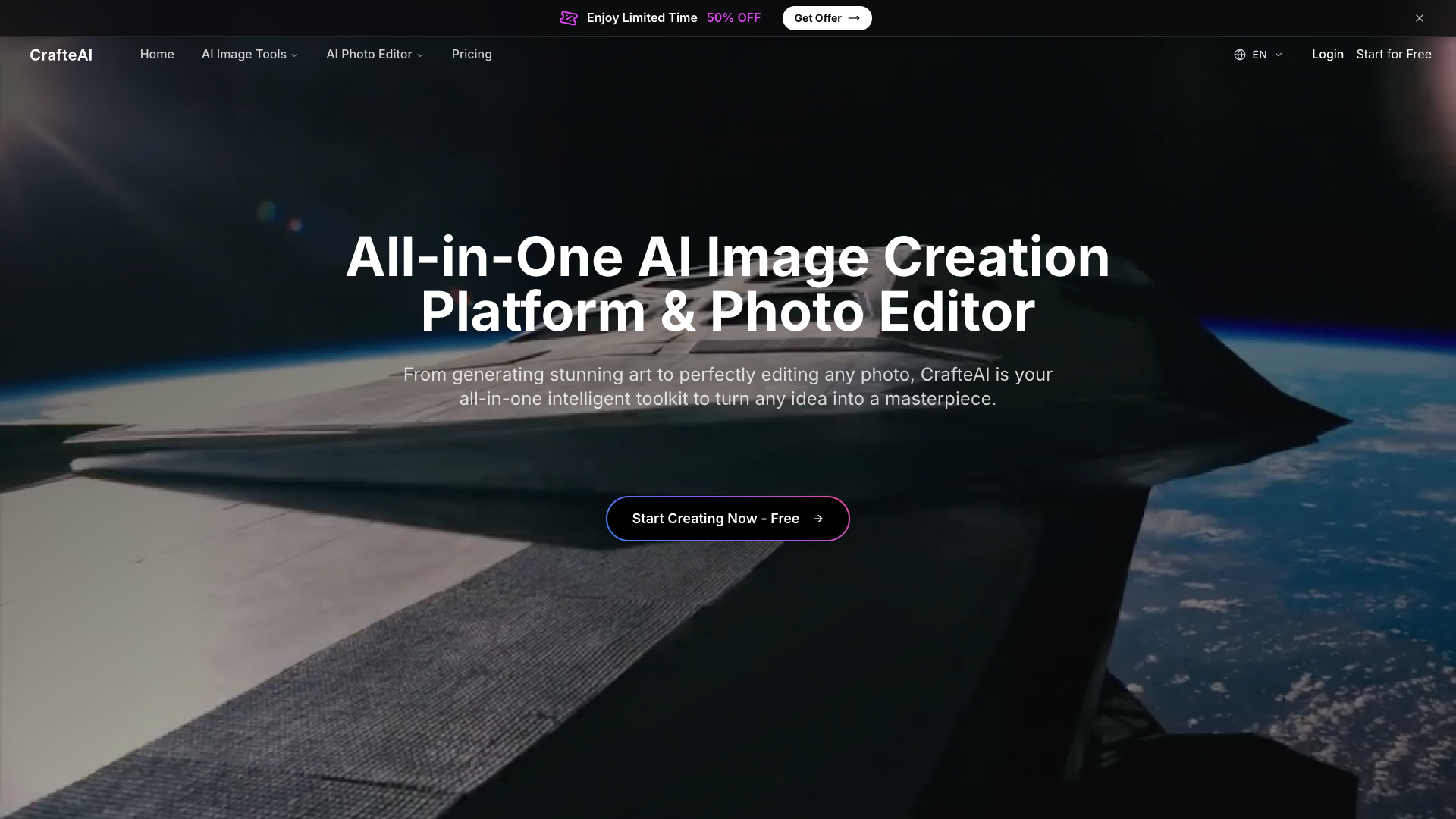Open the AI Image Tools menu
The height and width of the screenshot is (819, 1456).
coord(243,55)
